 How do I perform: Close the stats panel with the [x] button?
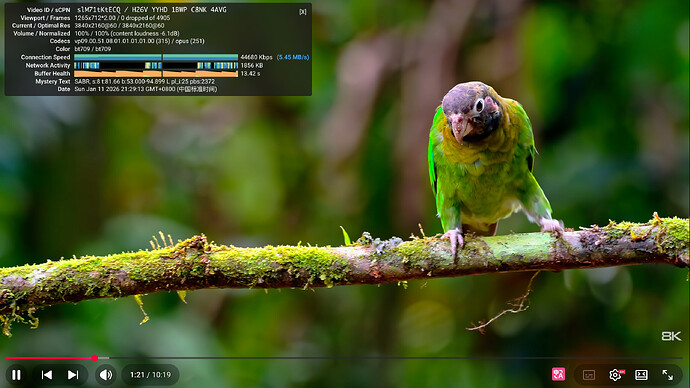(303, 12)
